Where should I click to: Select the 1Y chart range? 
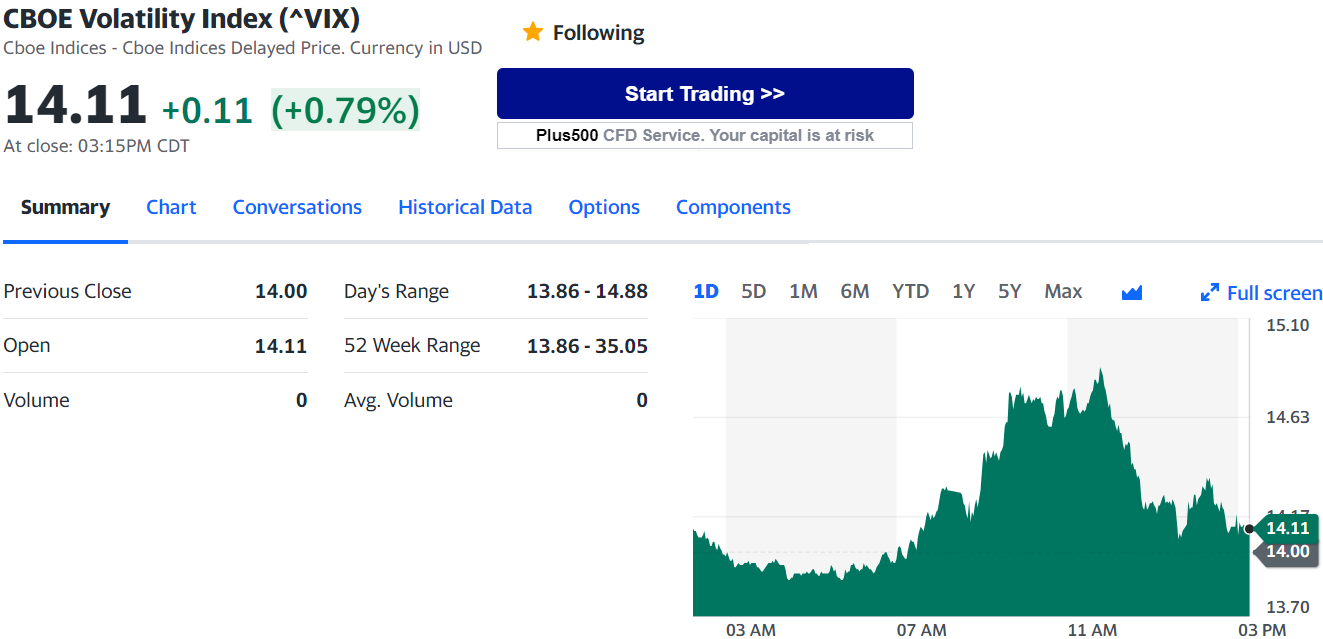[x=963, y=291]
